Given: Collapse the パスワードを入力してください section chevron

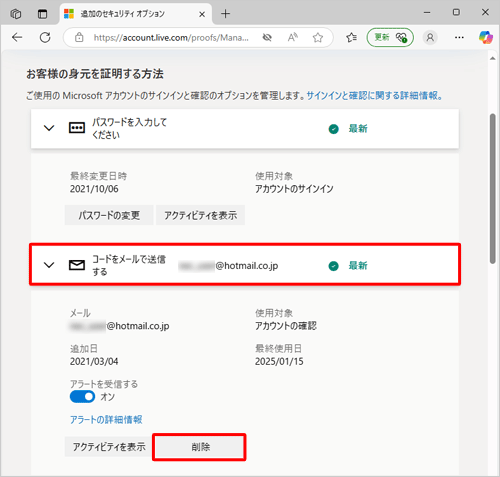Looking at the screenshot, I should (x=49, y=128).
